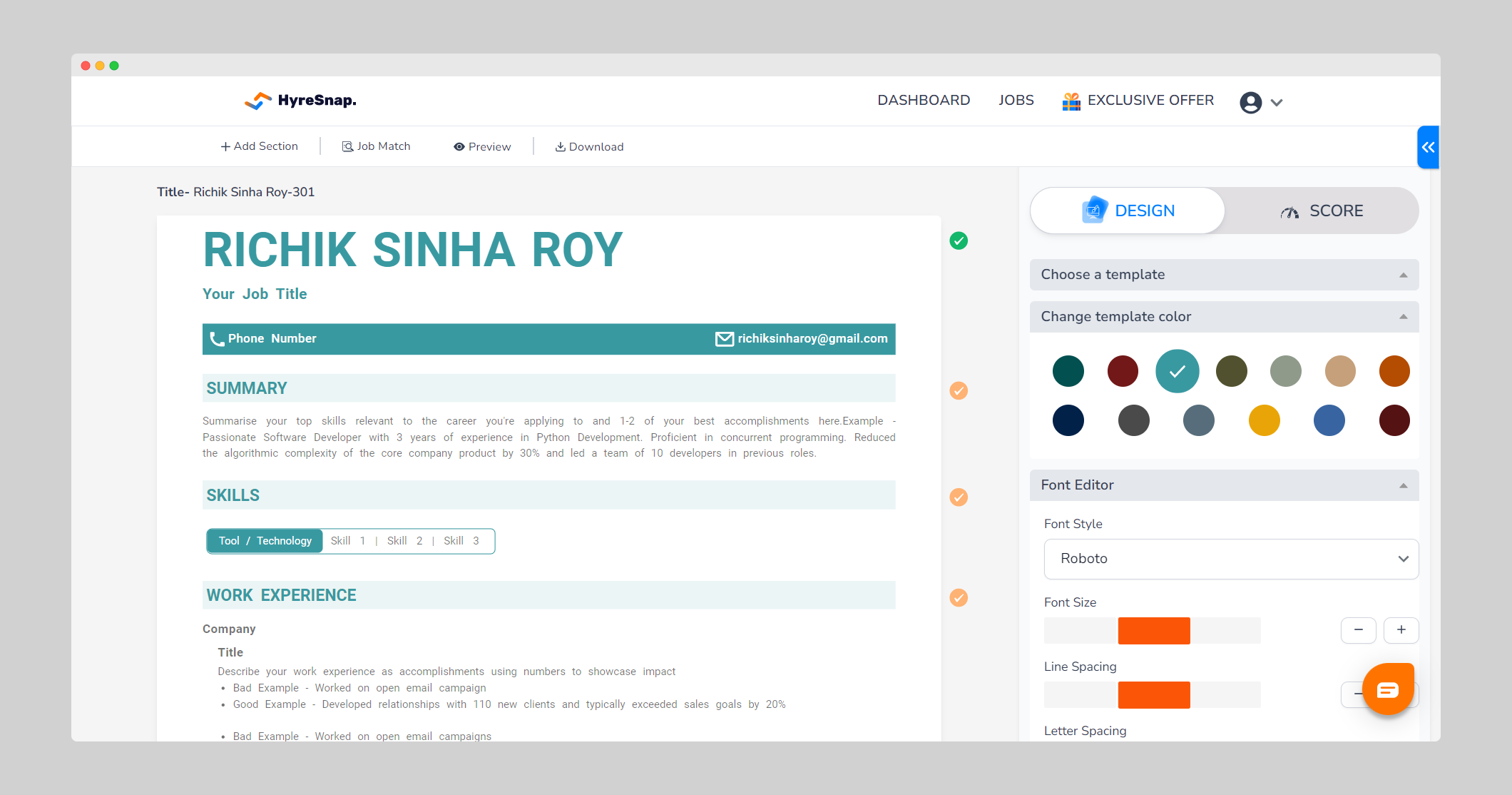
Task: Click the envelope email icon
Action: (x=724, y=339)
